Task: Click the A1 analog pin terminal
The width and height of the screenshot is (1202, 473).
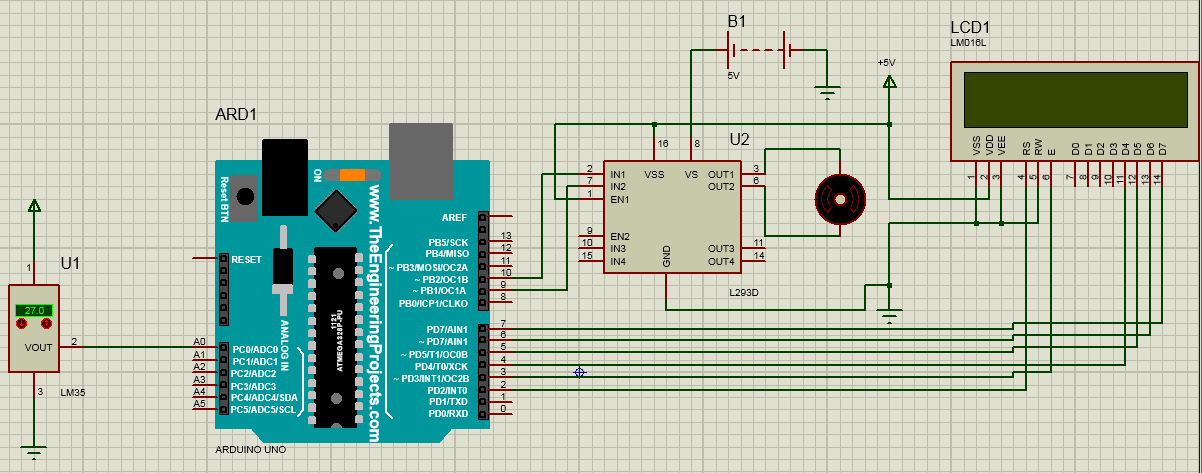Action: pyautogui.click(x=199, y=355)
